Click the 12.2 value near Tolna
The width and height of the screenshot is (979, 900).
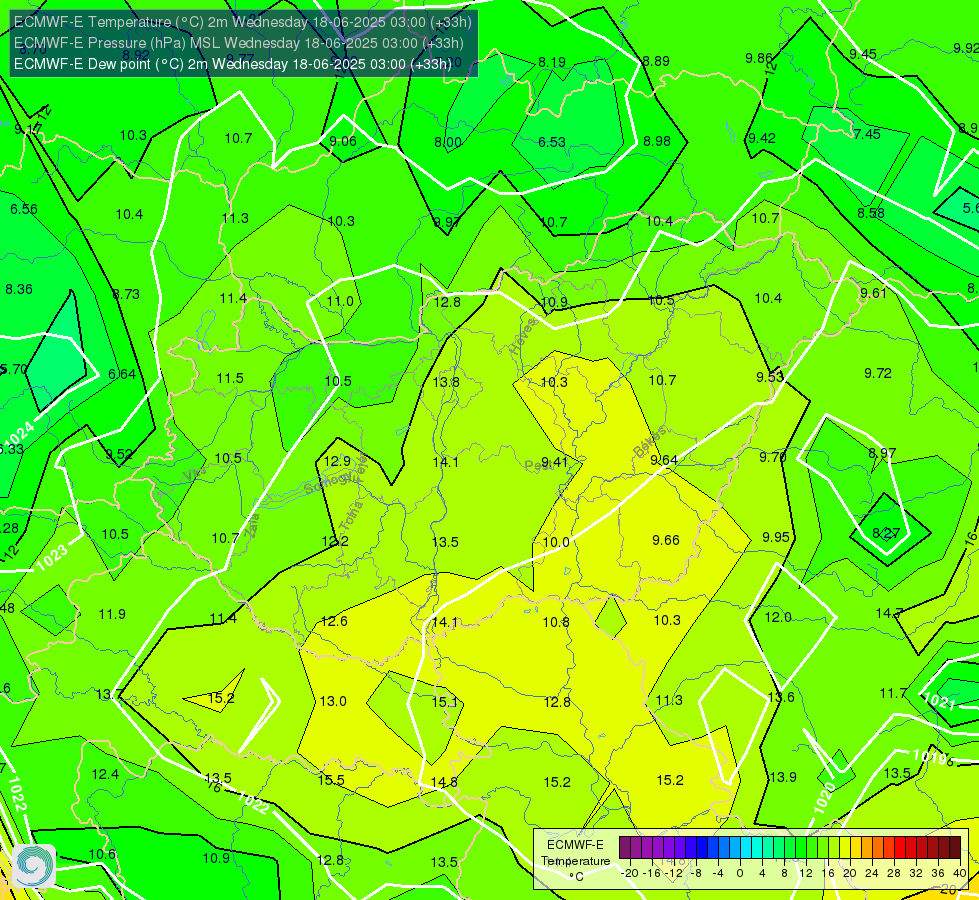(x=335, y=541)
